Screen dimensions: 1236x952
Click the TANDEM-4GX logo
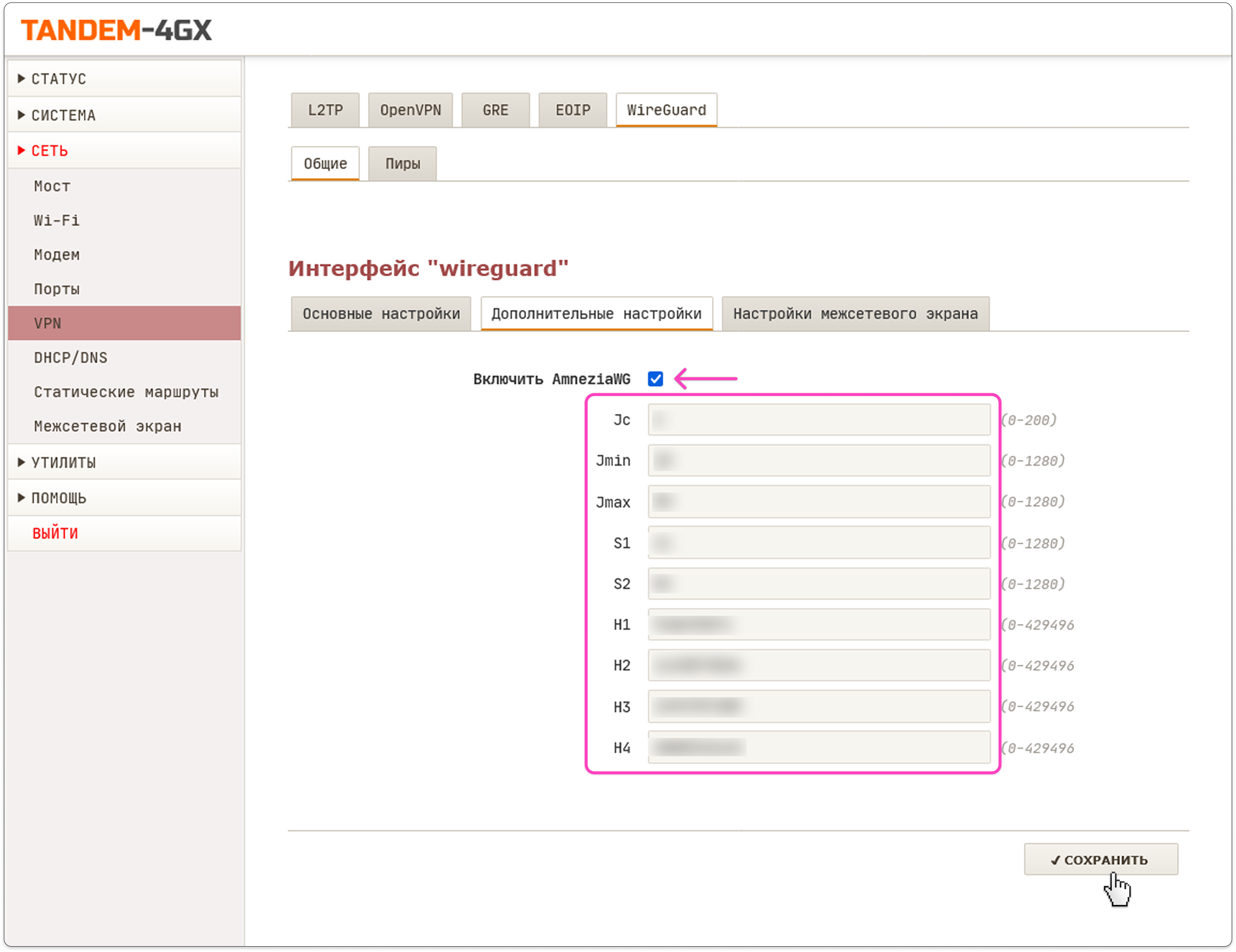pos(116,30)
